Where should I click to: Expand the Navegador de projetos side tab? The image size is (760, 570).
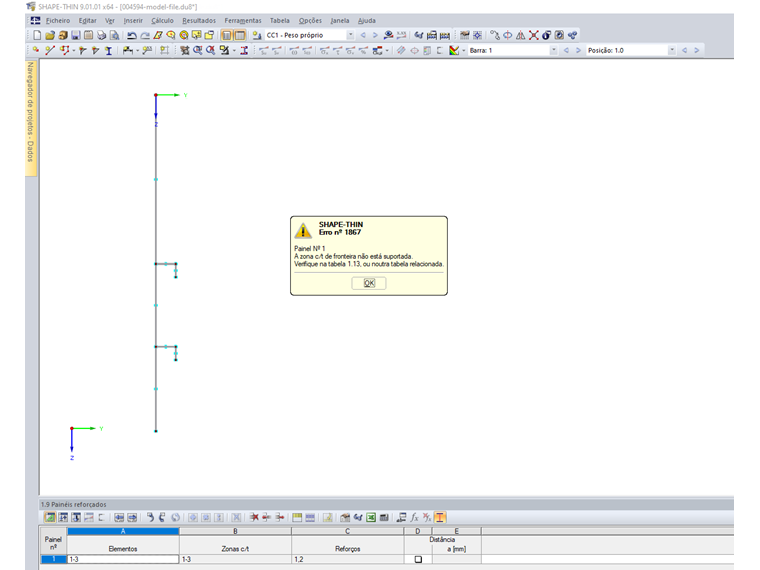click(31, 118)
